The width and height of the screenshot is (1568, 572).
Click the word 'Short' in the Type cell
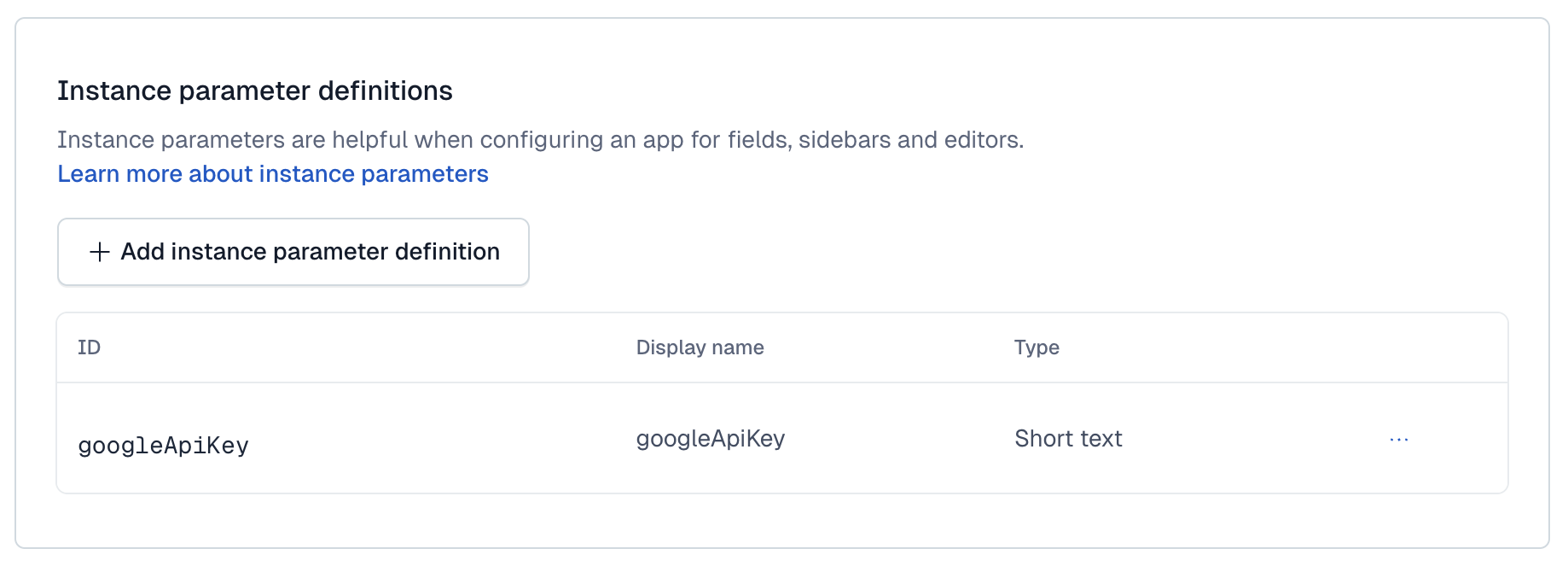tap(1043, 439)
